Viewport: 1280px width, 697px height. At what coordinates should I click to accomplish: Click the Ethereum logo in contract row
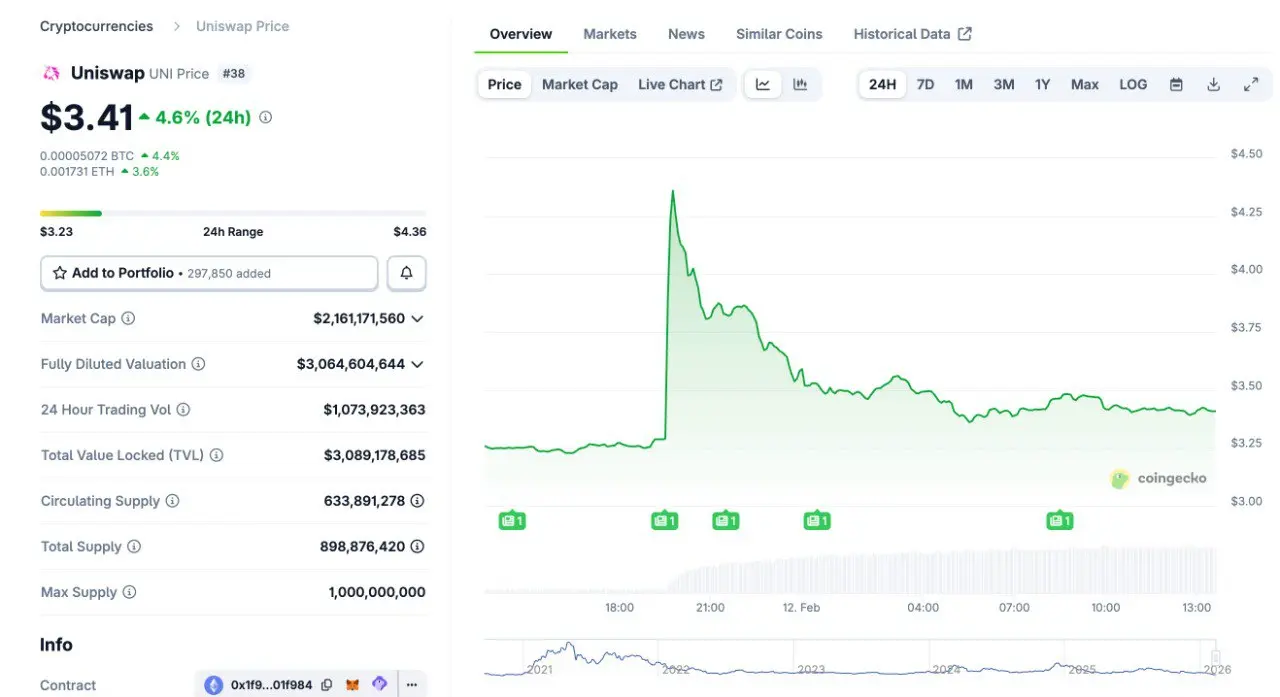[x=214, y=685]
